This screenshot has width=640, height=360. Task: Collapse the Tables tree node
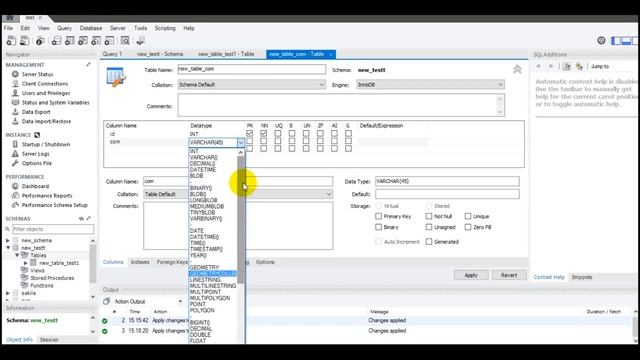(17, 255)
